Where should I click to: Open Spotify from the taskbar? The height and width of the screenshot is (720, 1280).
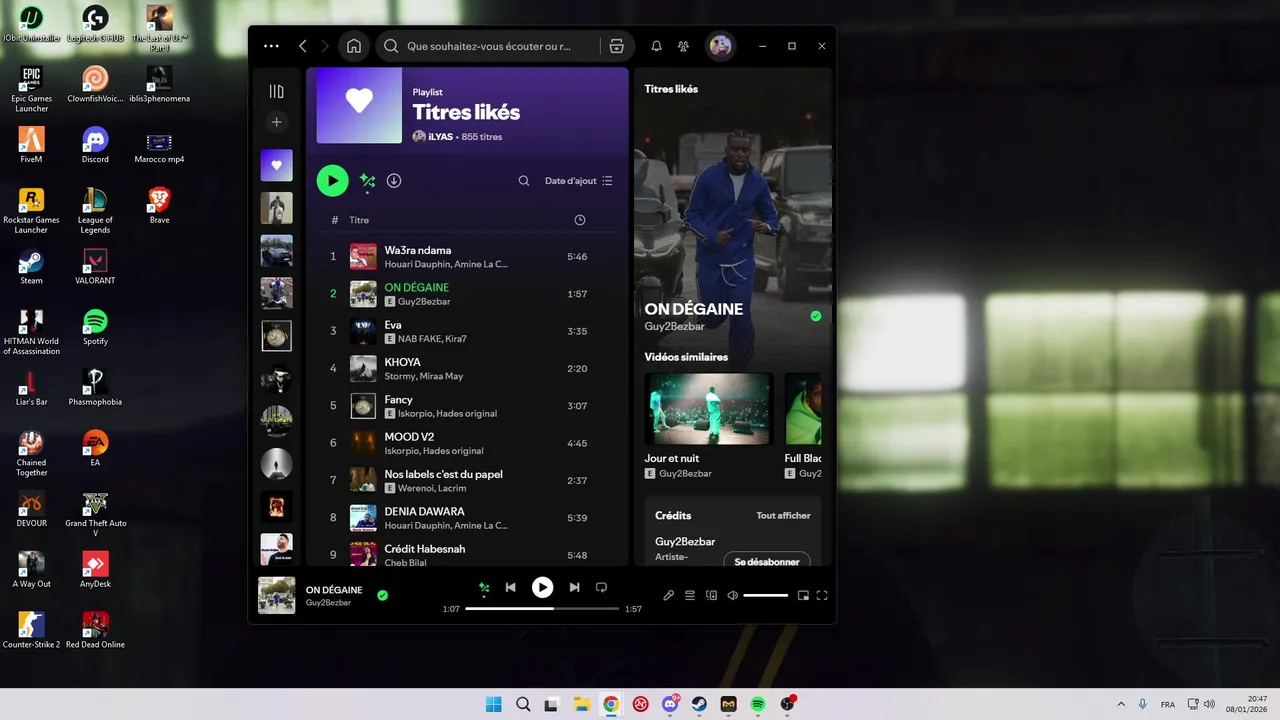[x=758, y=704]
